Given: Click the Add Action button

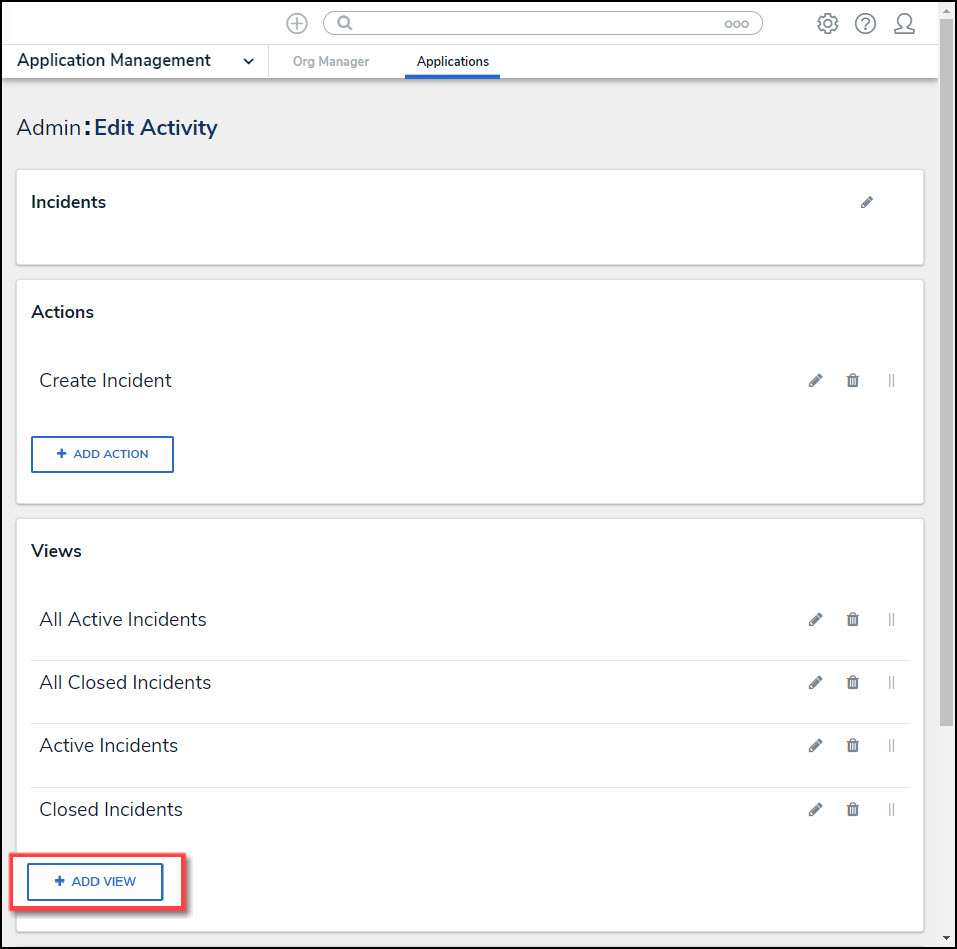Looking at the screenshot, I should click(102, 454).
